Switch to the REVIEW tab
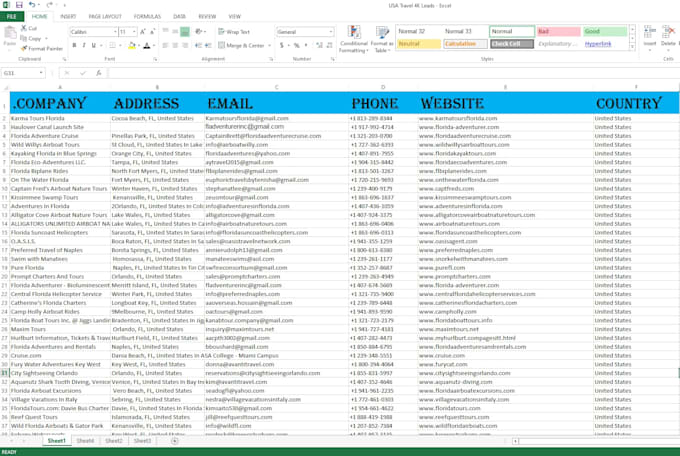Image resolution: width=680 pixels, height=456 pixels. click(x=207, y=16)
